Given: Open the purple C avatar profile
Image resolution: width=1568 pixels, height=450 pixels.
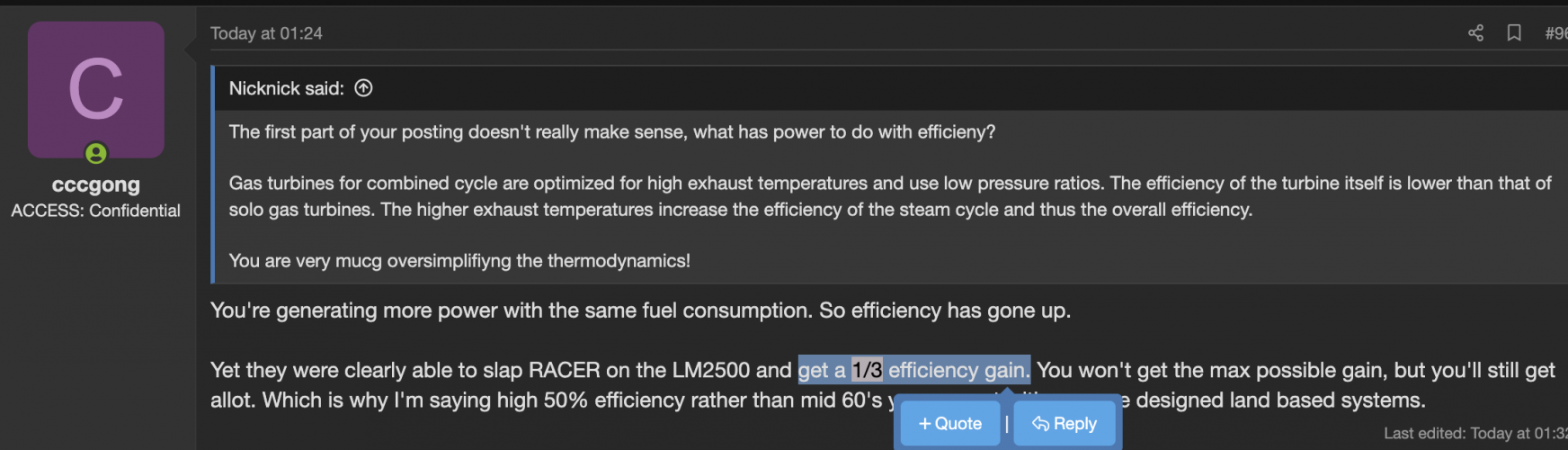Looking at the screenshot, I should coord(96,89).
